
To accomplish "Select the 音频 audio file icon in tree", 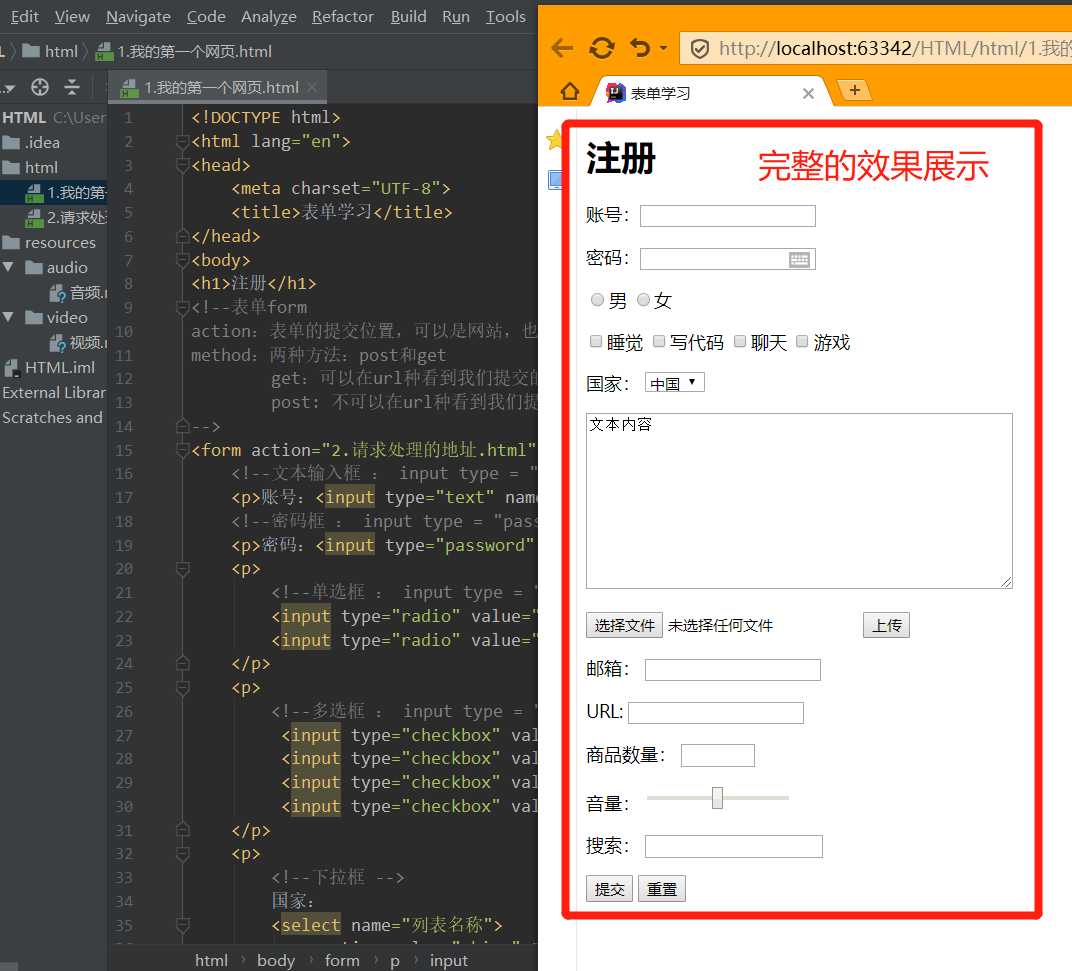I will (x=57, y=293).
